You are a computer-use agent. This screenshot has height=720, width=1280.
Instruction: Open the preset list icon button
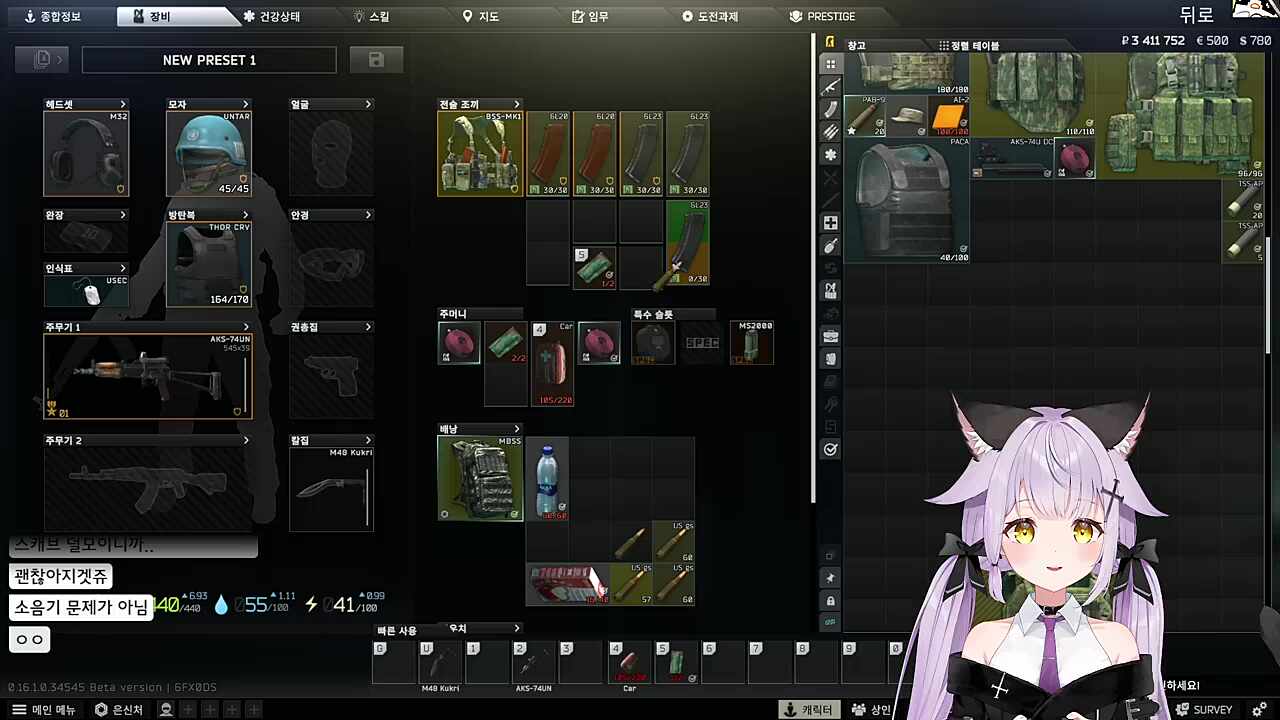pos(42,60)
